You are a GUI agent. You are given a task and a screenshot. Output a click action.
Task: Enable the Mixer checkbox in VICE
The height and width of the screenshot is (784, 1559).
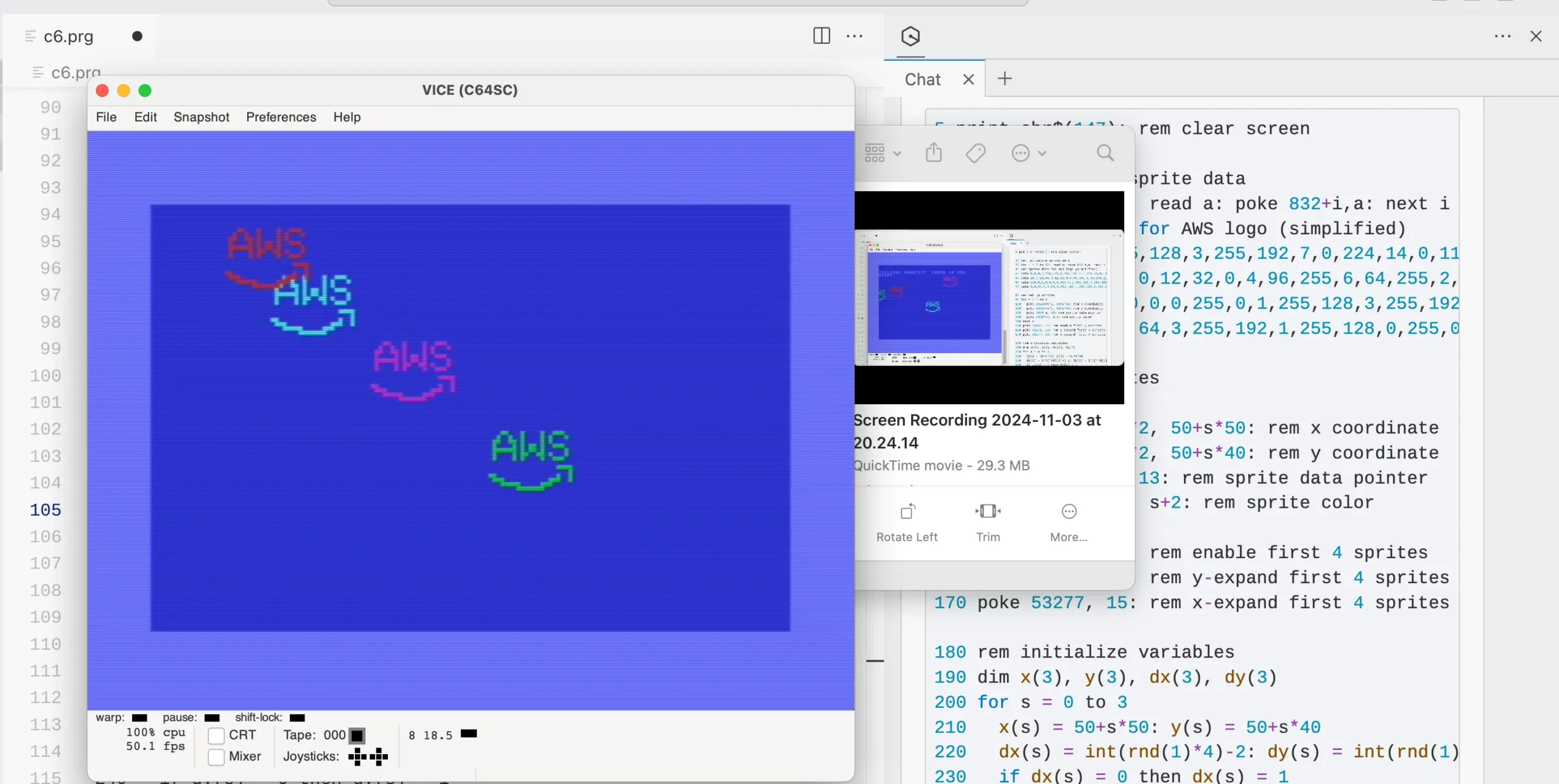[216, 757]
